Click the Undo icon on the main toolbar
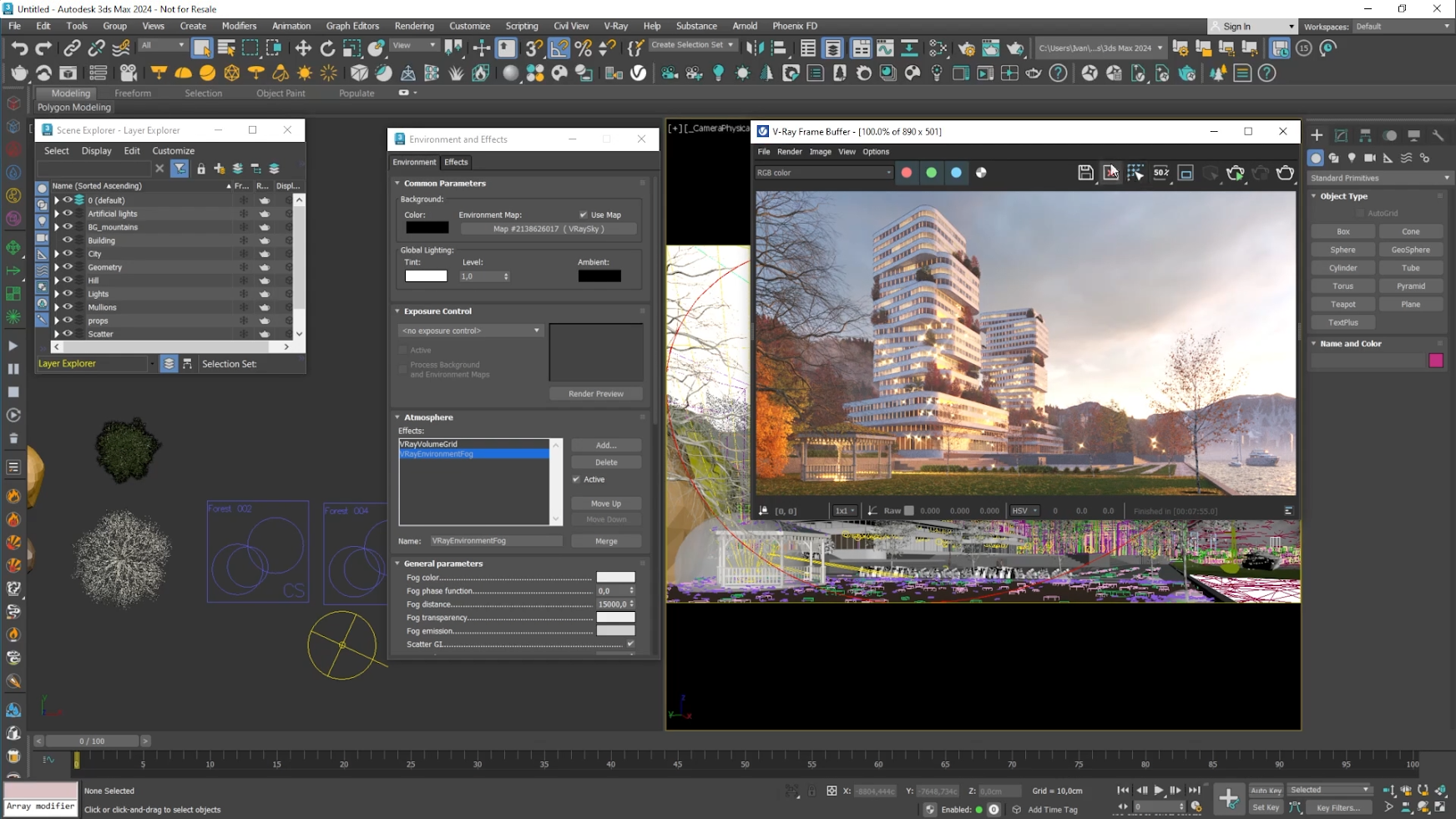Screen dimensions: 1456x819 19,48
